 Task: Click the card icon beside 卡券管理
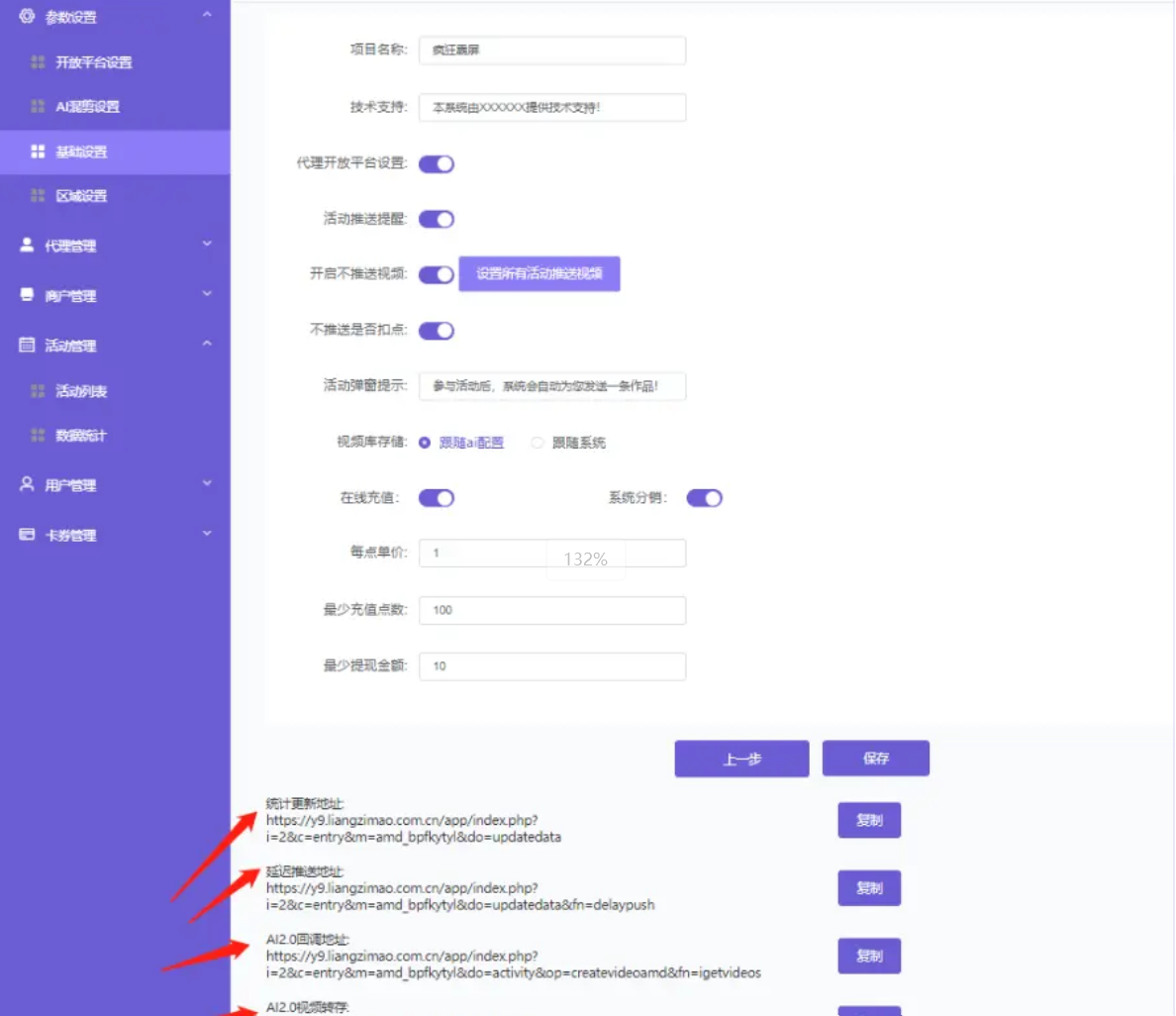click(27, 535)
